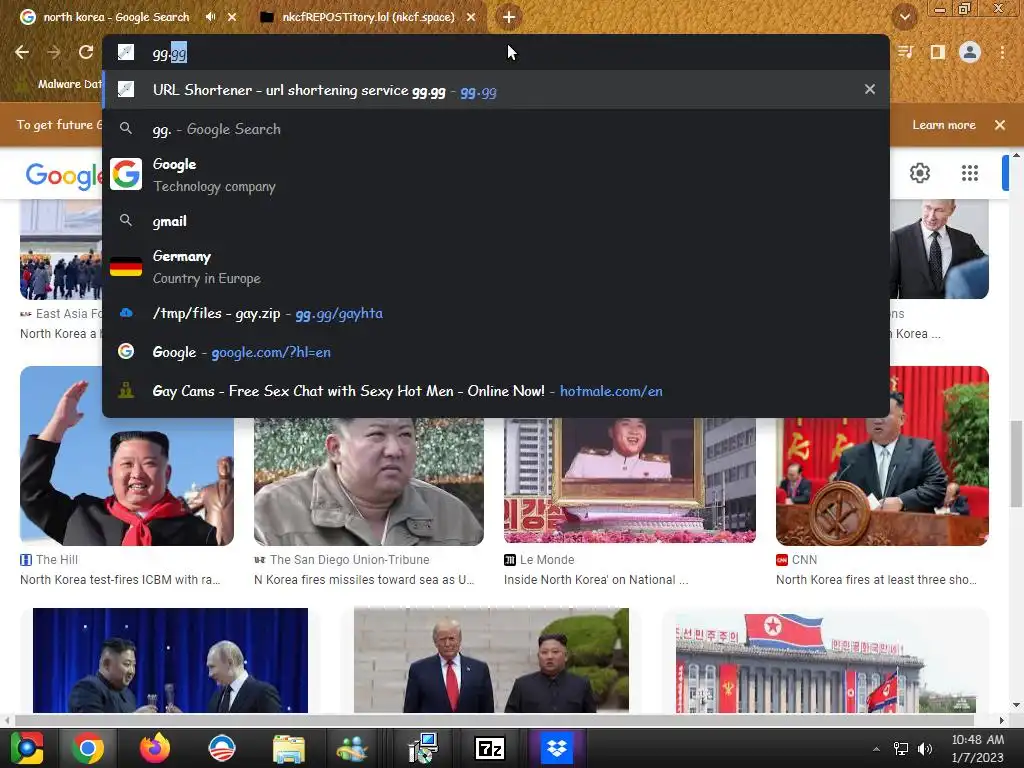This screenshot has width=1024, height=768.
Task: Open the CNN image result
Action: click(882, 456)
